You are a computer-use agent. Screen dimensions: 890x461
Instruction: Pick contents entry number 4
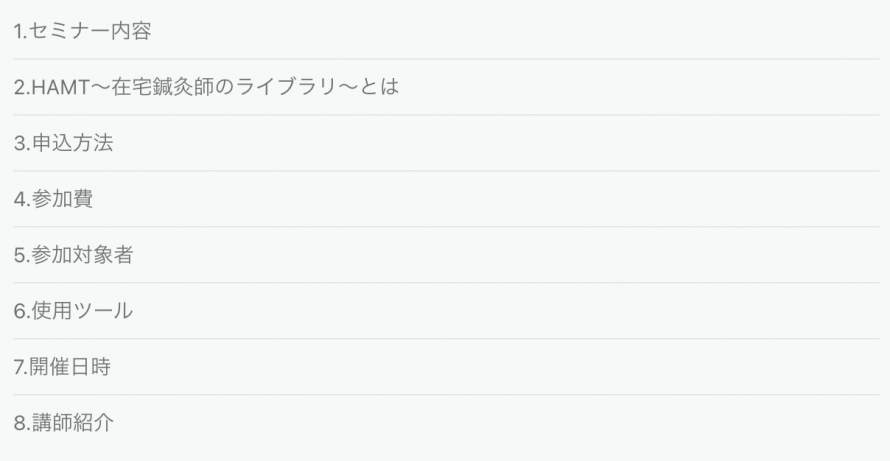tap(53, 199)
